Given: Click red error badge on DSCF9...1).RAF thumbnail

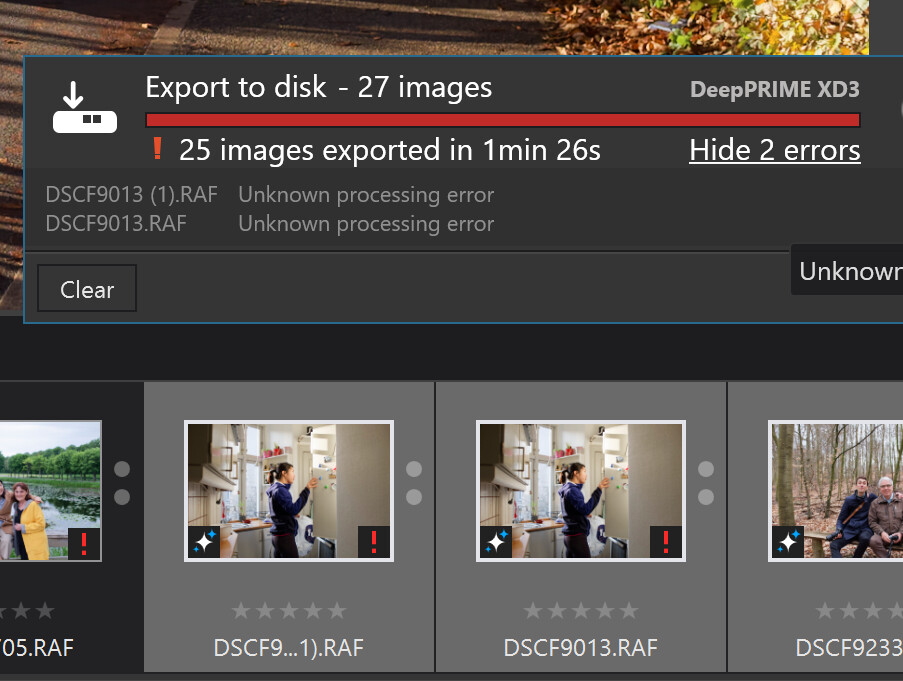Looking at the screenshot, I should (374, 542).
